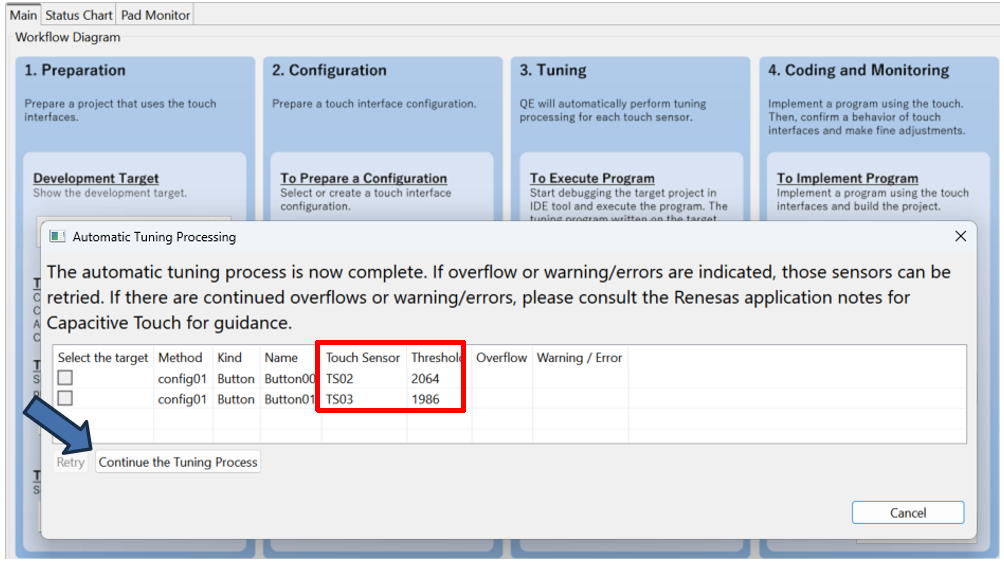Click the Threshold column header
Screen dimensions: 1004x564
[437, 358]
